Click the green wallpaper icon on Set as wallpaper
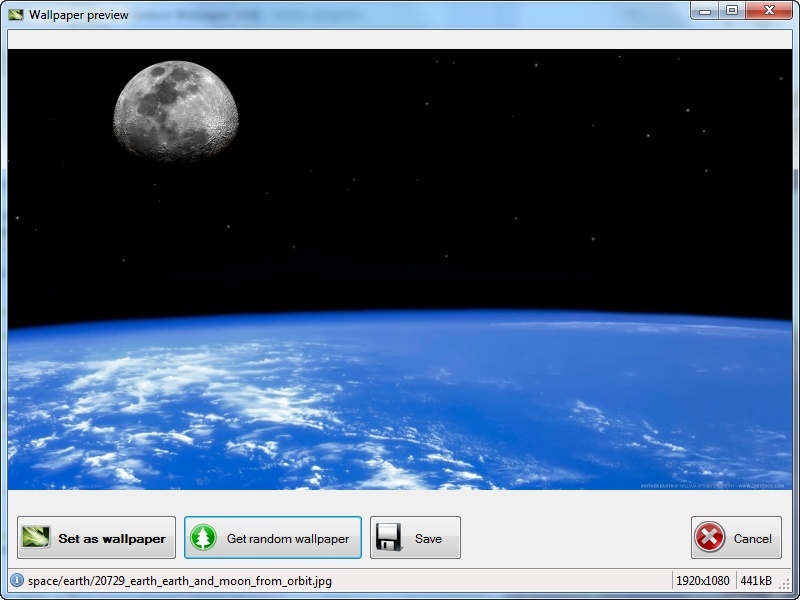 point(37,538)
